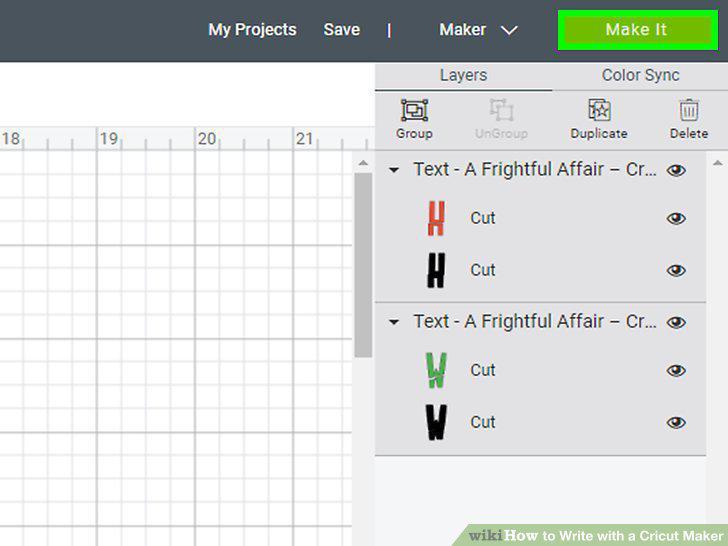
Task: Switch to the Layers tab
Action: (x=463, y=75)
